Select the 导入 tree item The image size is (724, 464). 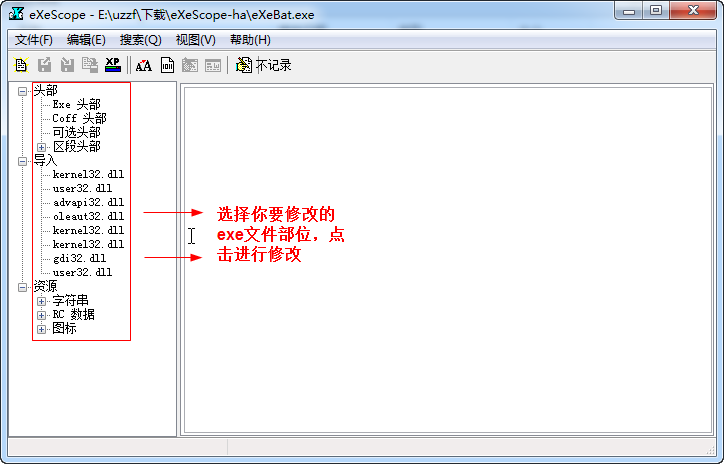(x=46, y=161)
